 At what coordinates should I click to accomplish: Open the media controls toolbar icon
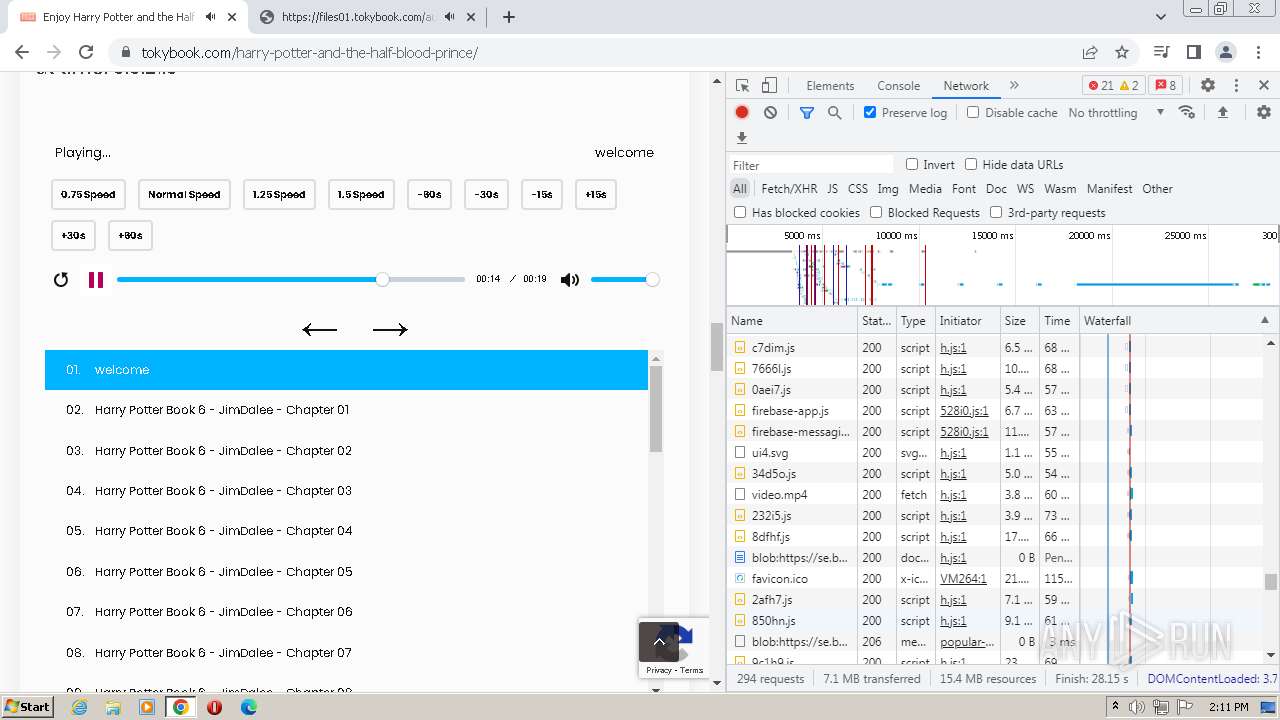tap(1161, 52)
